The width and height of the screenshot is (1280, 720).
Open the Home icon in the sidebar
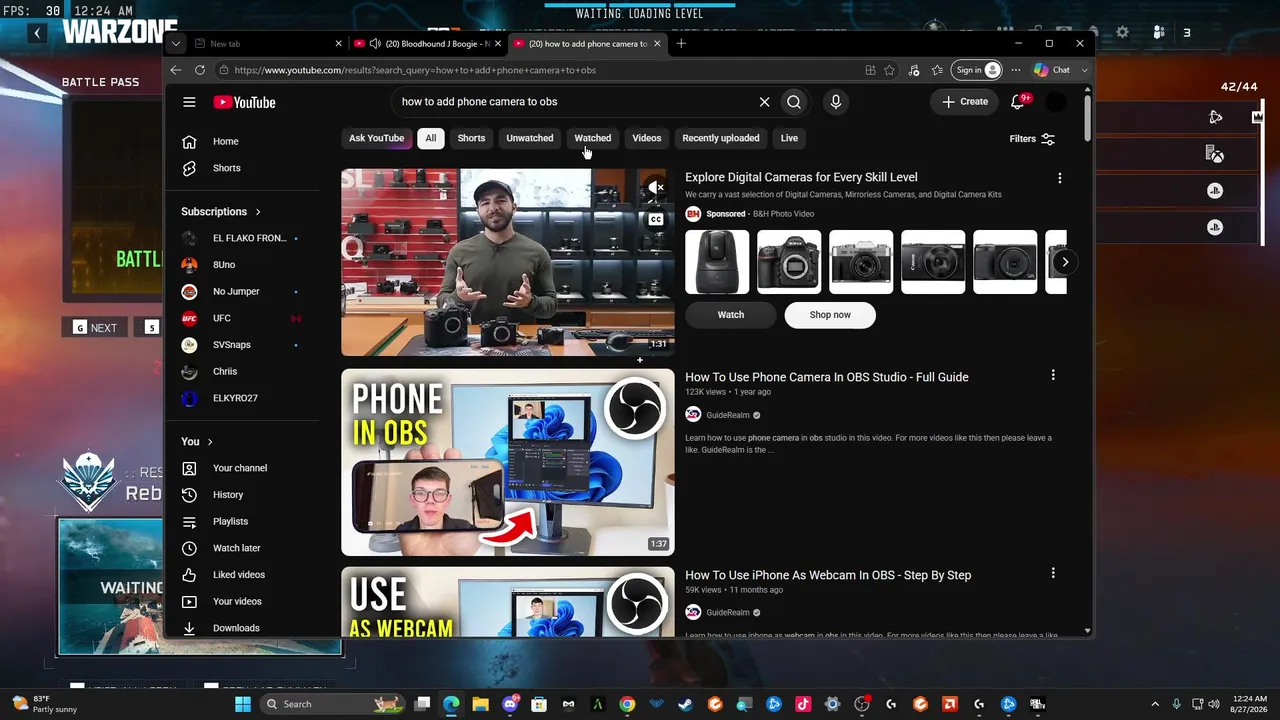189,141
